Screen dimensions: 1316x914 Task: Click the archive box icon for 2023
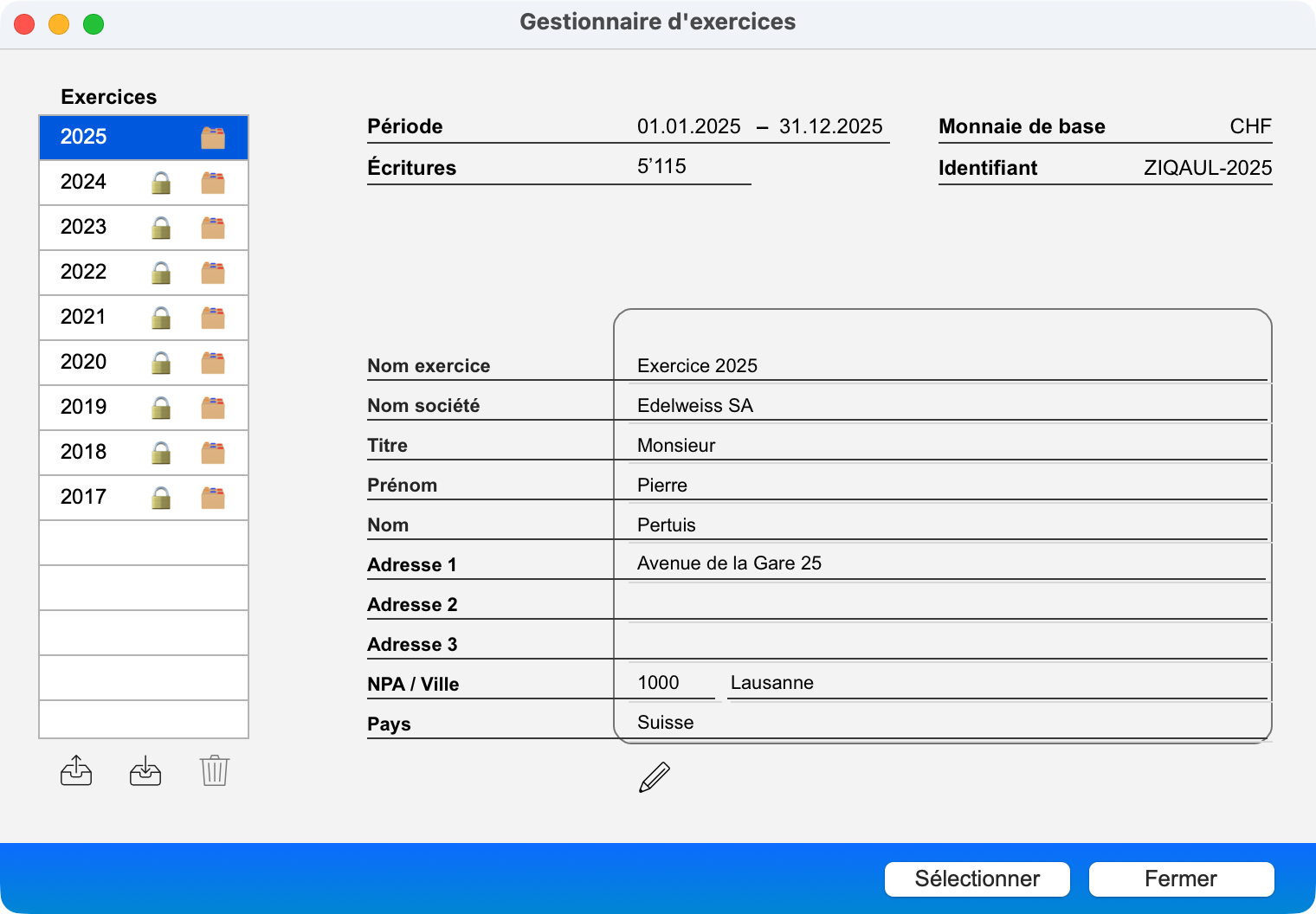pos(213,228)
